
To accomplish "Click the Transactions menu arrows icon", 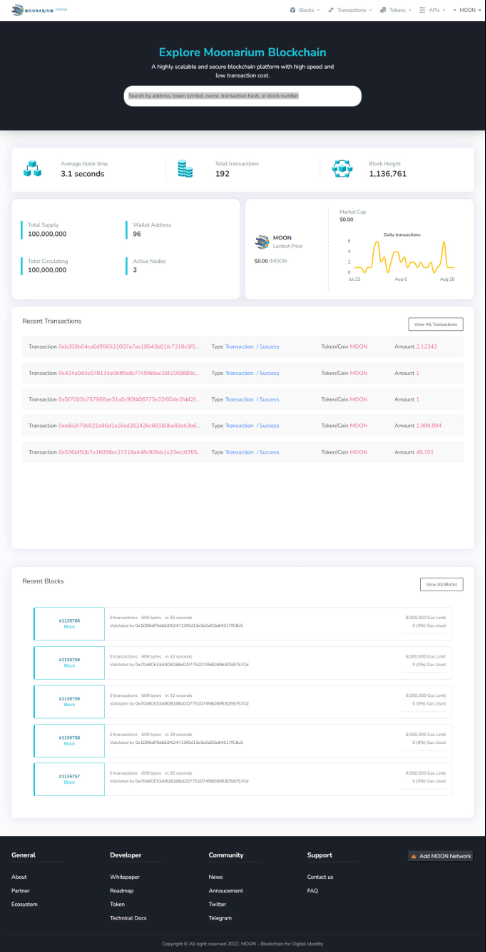I will point(331,10).
